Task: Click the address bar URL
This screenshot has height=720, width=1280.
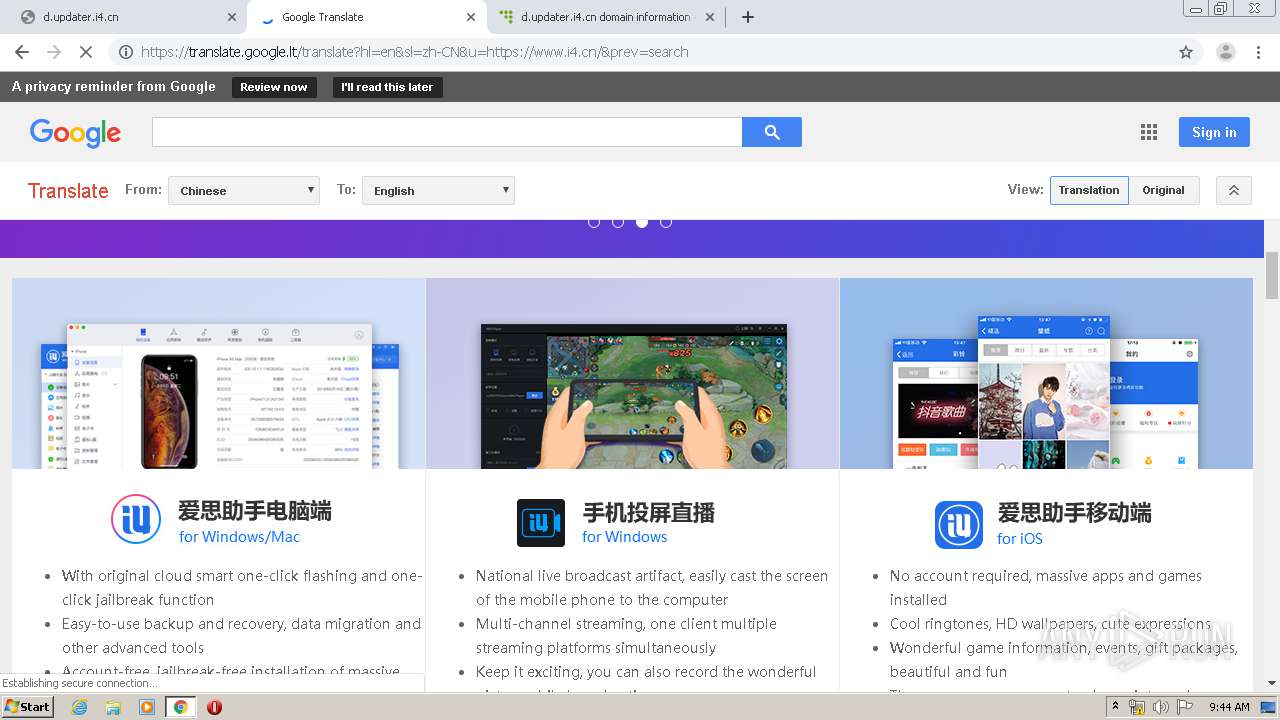Action: [x=414, y=52]
